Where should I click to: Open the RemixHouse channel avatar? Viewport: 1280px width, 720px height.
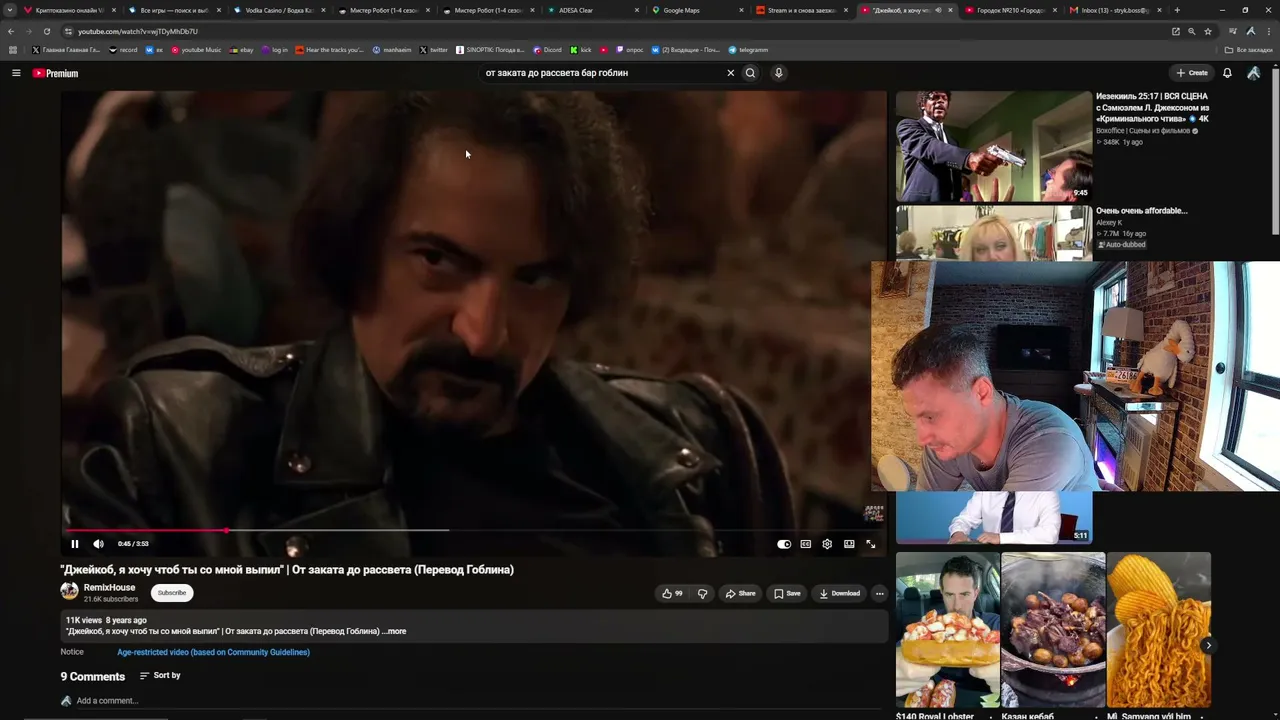(x=69, y=591)
